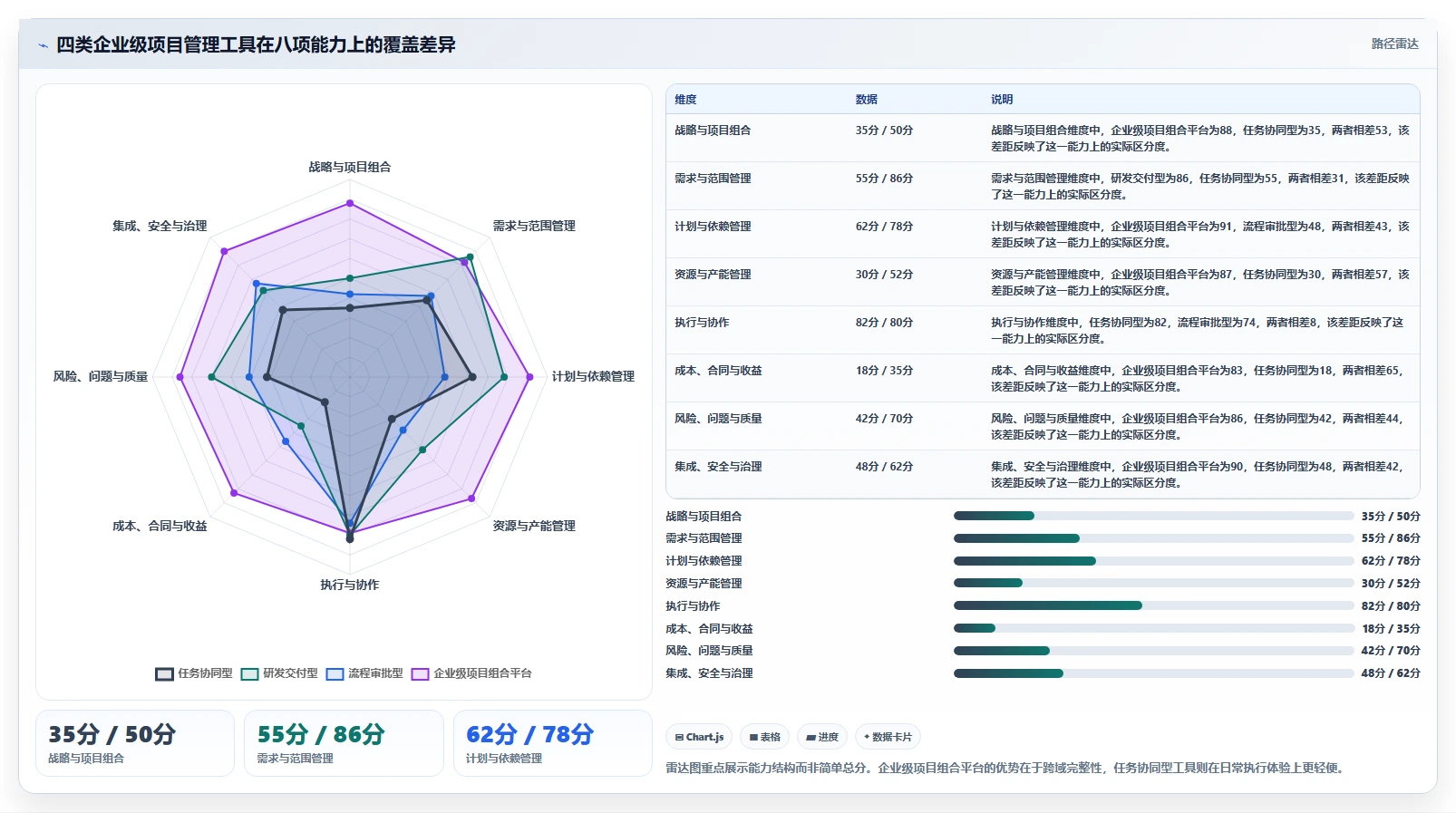Click the 计划与依赖管理 radar axis label

593,376
